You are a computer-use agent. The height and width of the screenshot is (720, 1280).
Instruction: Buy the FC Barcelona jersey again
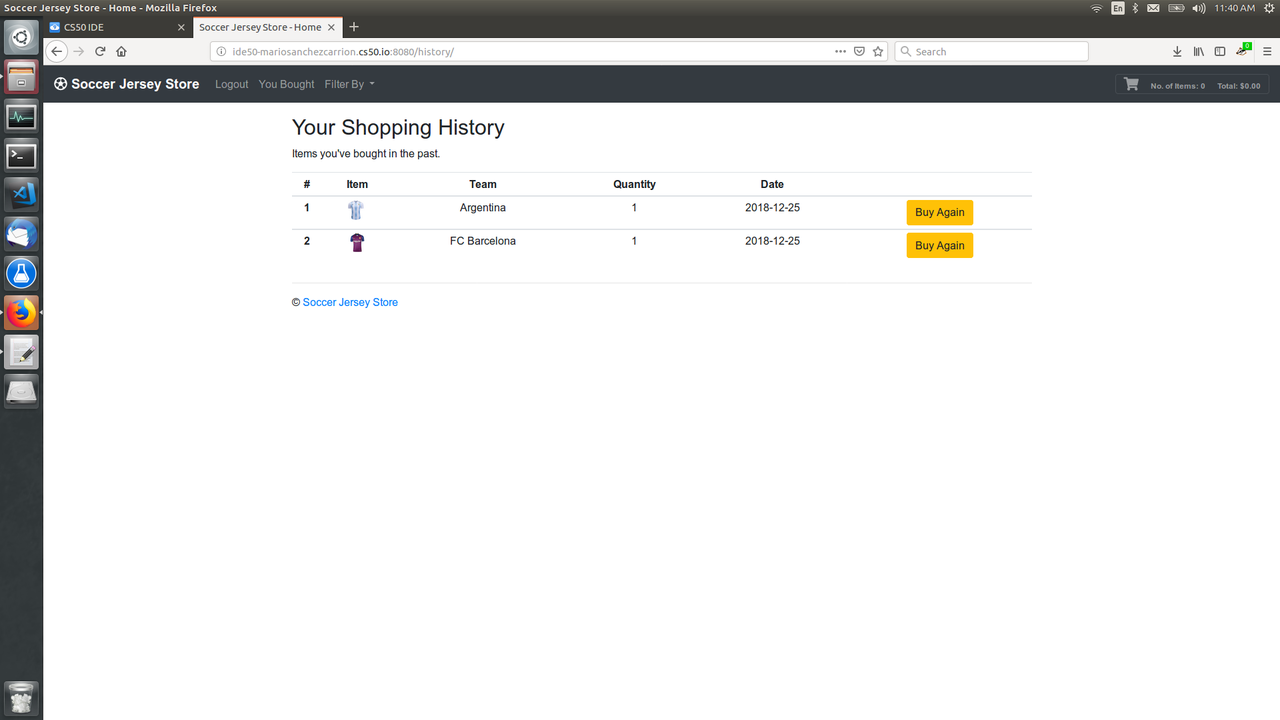[939, 246]
